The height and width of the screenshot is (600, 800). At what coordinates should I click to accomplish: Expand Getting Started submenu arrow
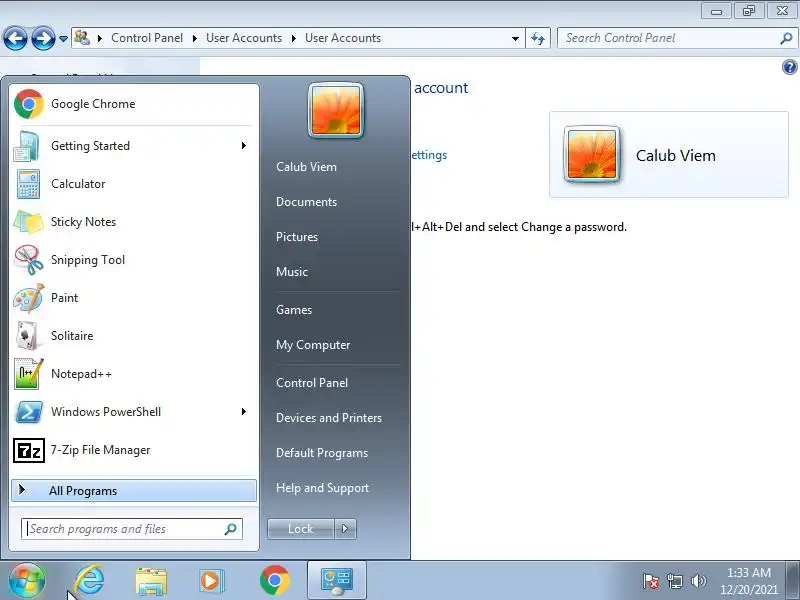tap(244, 146)
